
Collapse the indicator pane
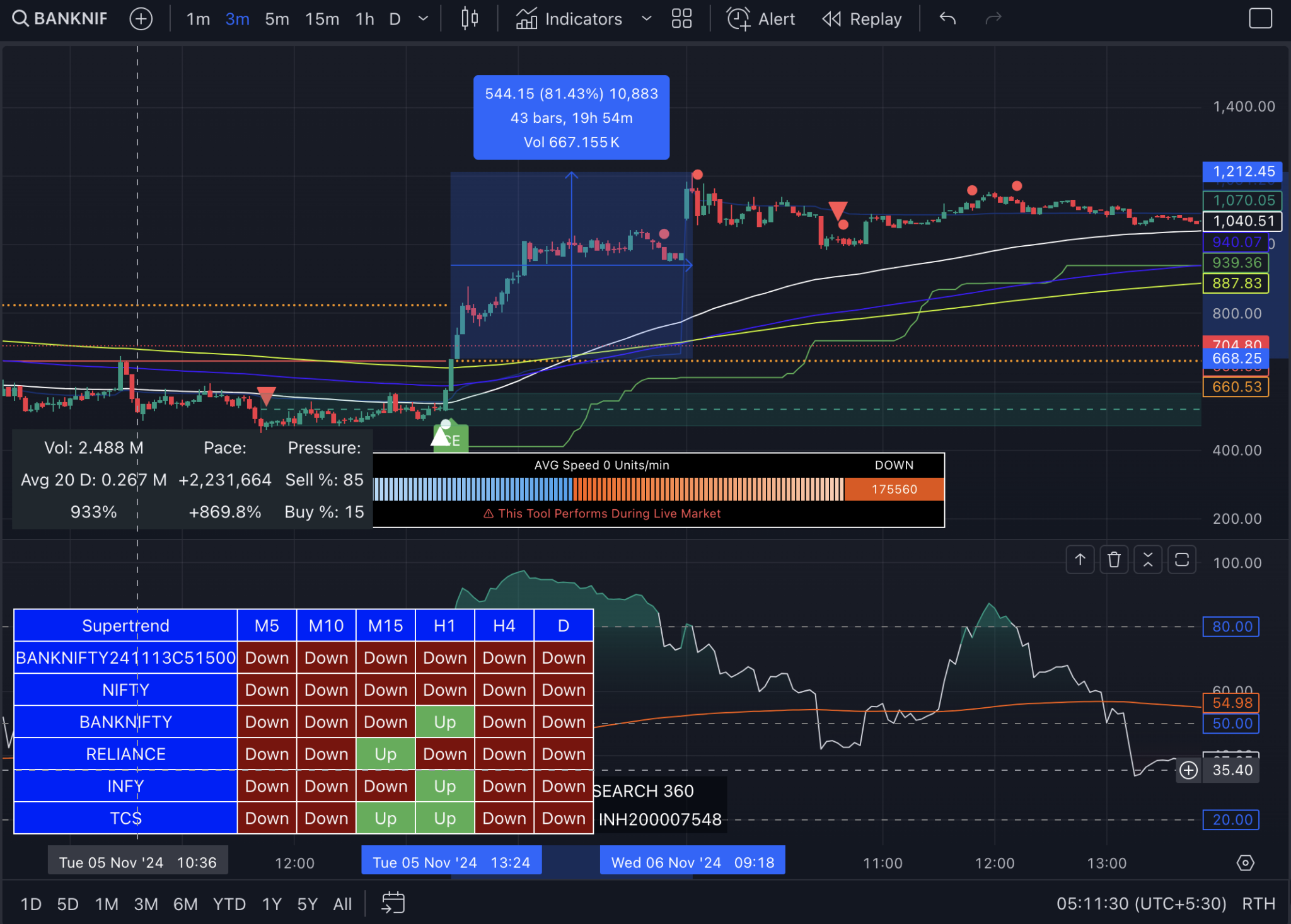coord(1148,560)
